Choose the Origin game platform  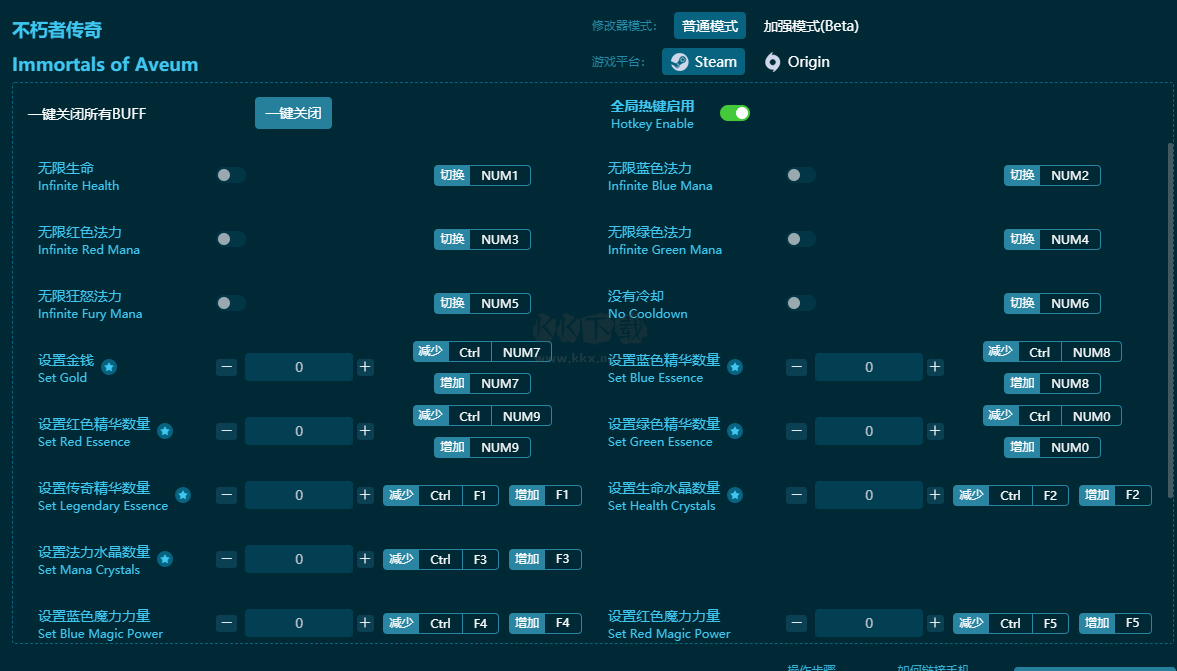797,62
